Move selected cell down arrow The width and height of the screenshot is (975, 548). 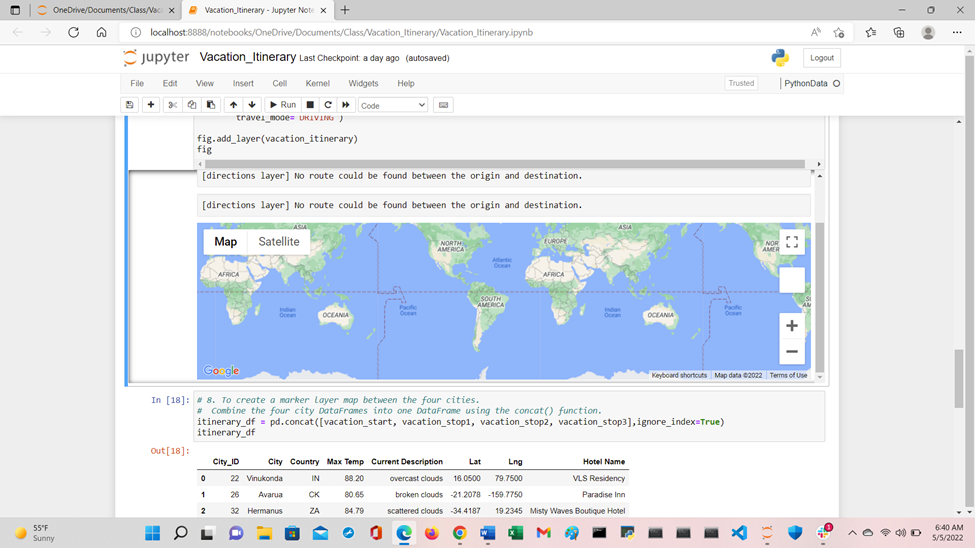pos(252,105)
